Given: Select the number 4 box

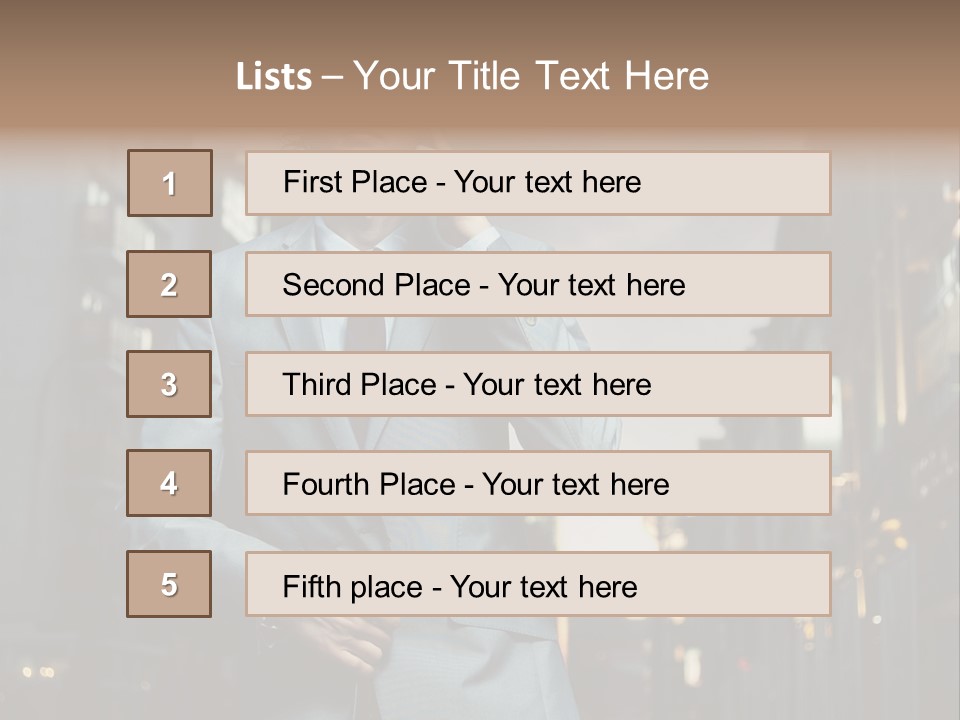Looking at the screenshot, I should [169, 484].
